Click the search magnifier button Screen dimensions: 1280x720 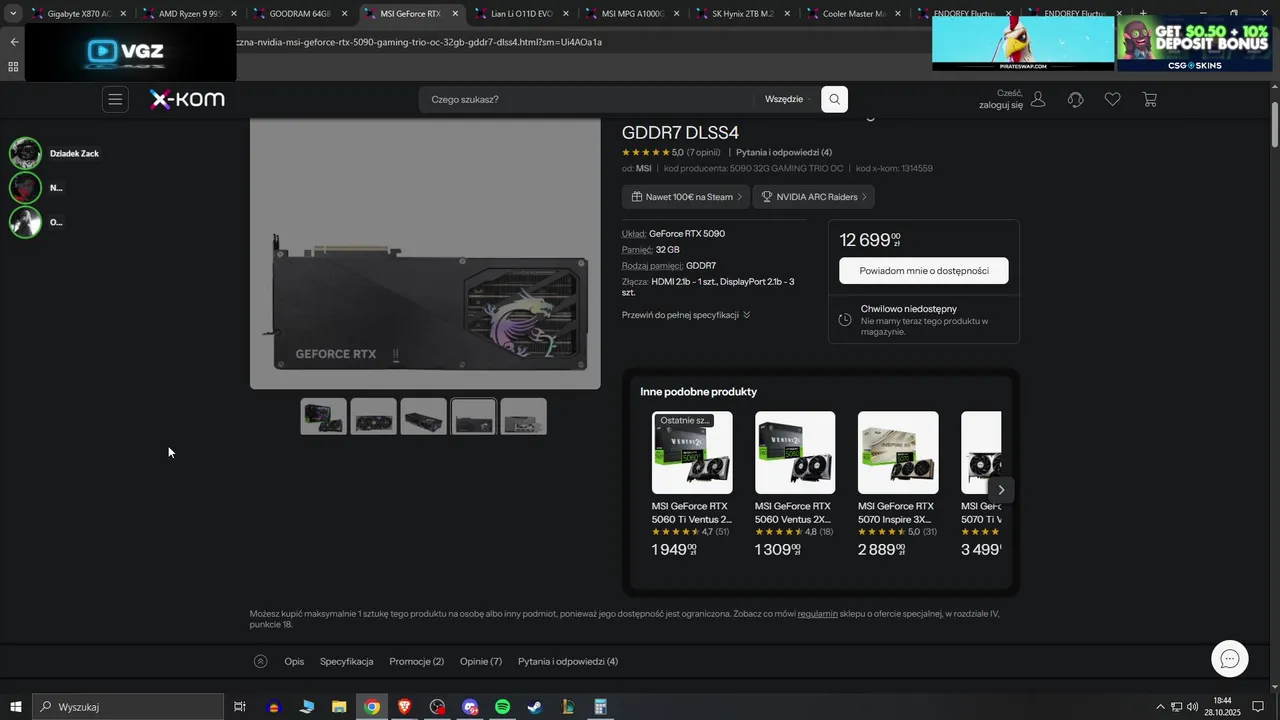(x=835, y=99)
